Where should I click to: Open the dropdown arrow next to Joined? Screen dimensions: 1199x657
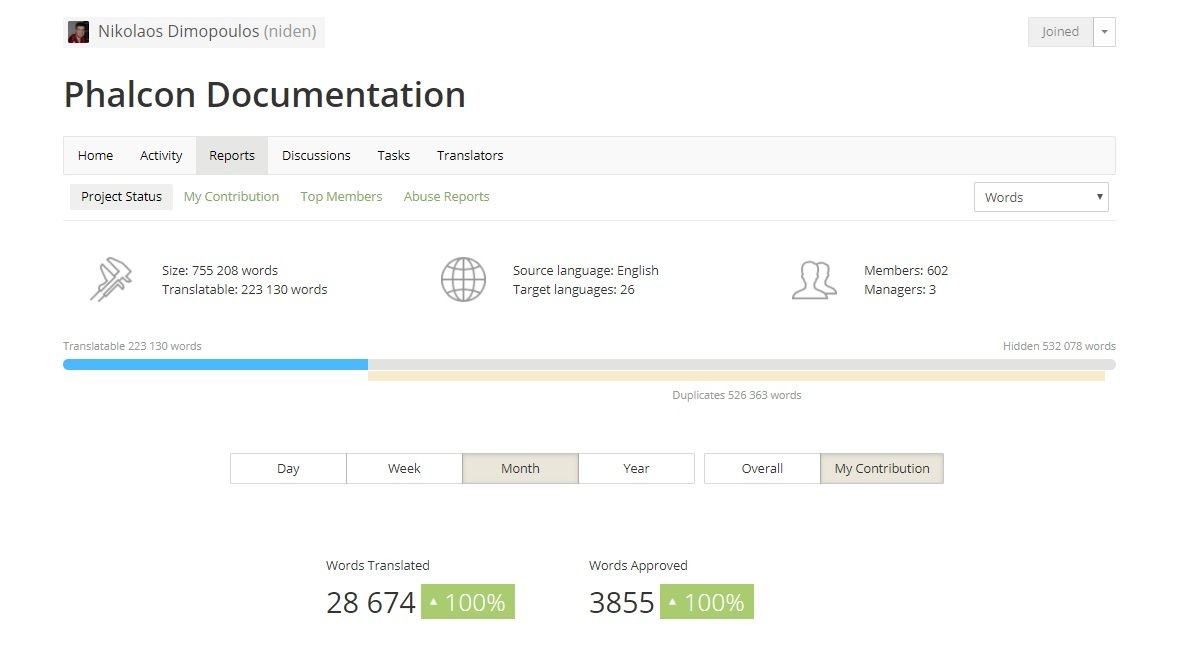[x=1104, y=32]
